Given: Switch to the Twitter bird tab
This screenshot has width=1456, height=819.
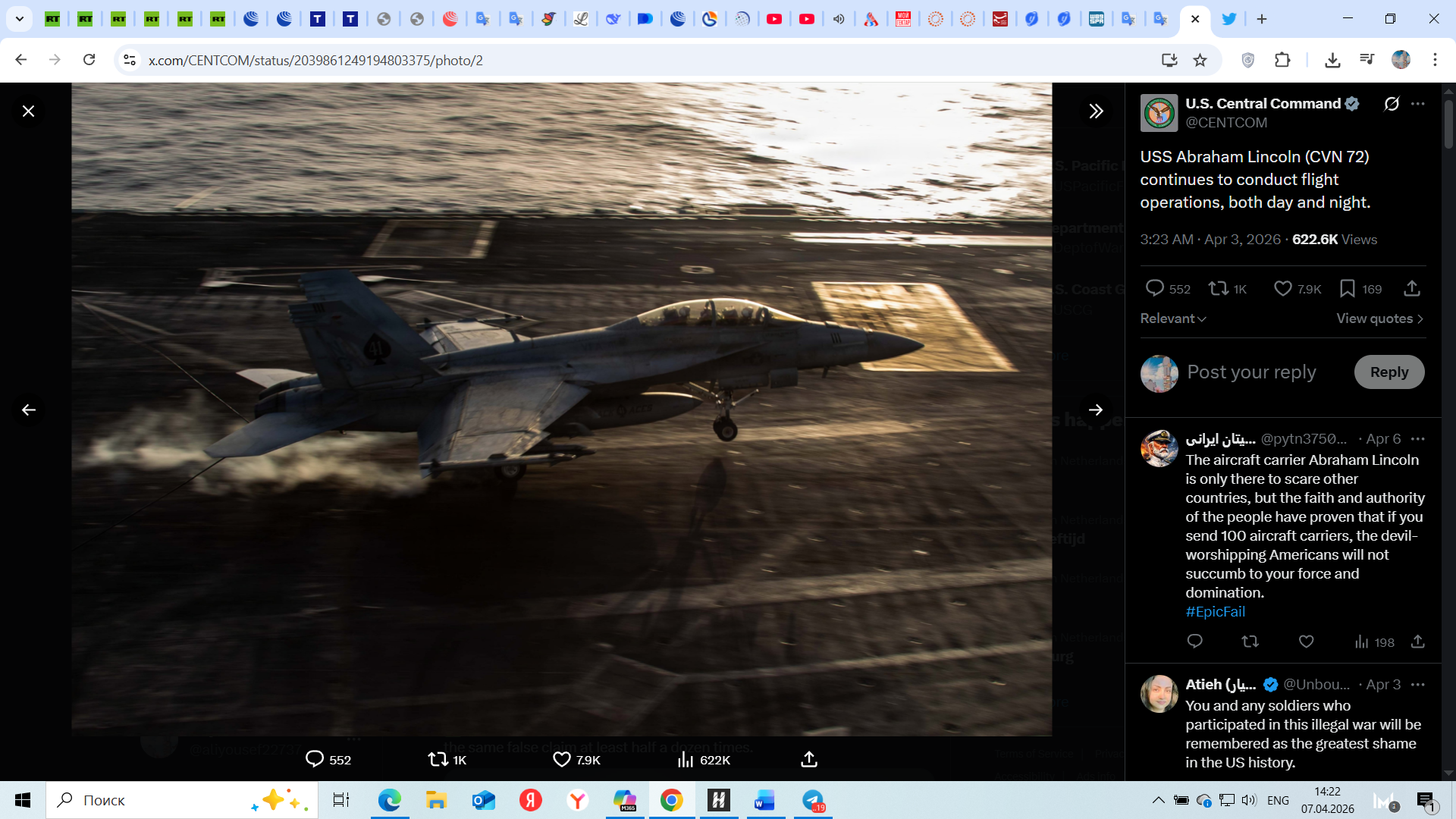Looking at the screenshot, I should click(x=1228, y=19).
